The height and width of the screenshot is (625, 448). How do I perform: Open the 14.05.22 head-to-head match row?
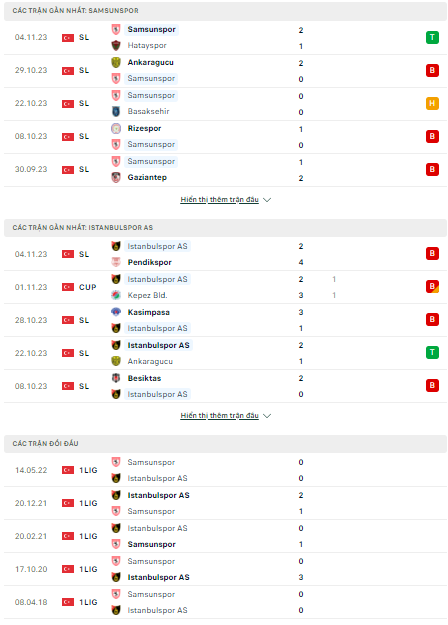(225, 470)
